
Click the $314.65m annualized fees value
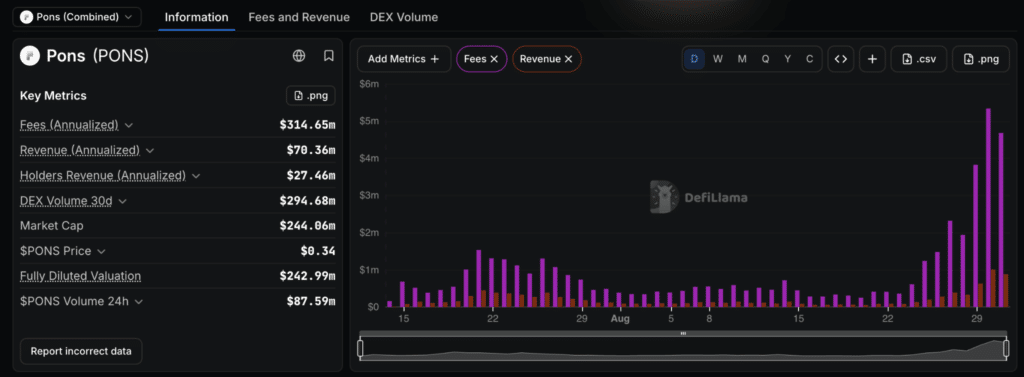click(308, 125)
